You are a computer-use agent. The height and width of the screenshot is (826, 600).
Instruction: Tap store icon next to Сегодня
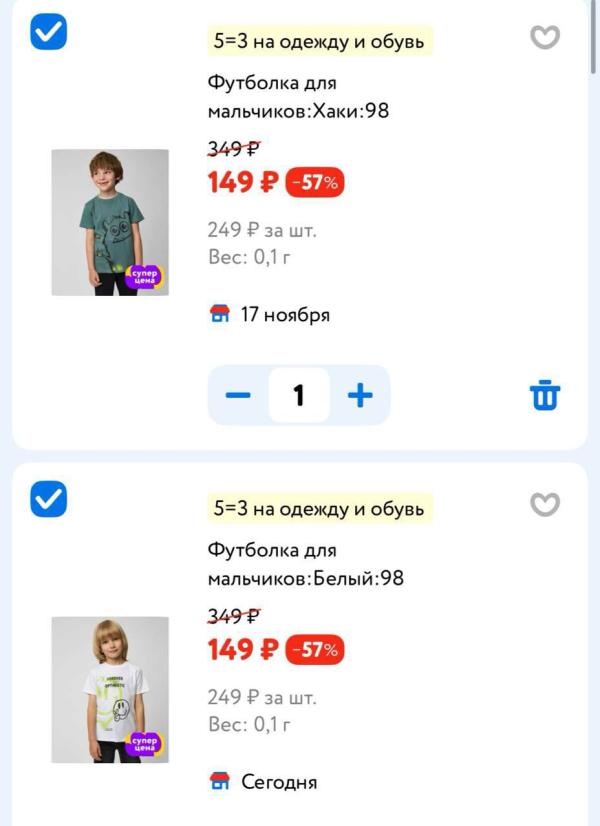coord(220,781)
